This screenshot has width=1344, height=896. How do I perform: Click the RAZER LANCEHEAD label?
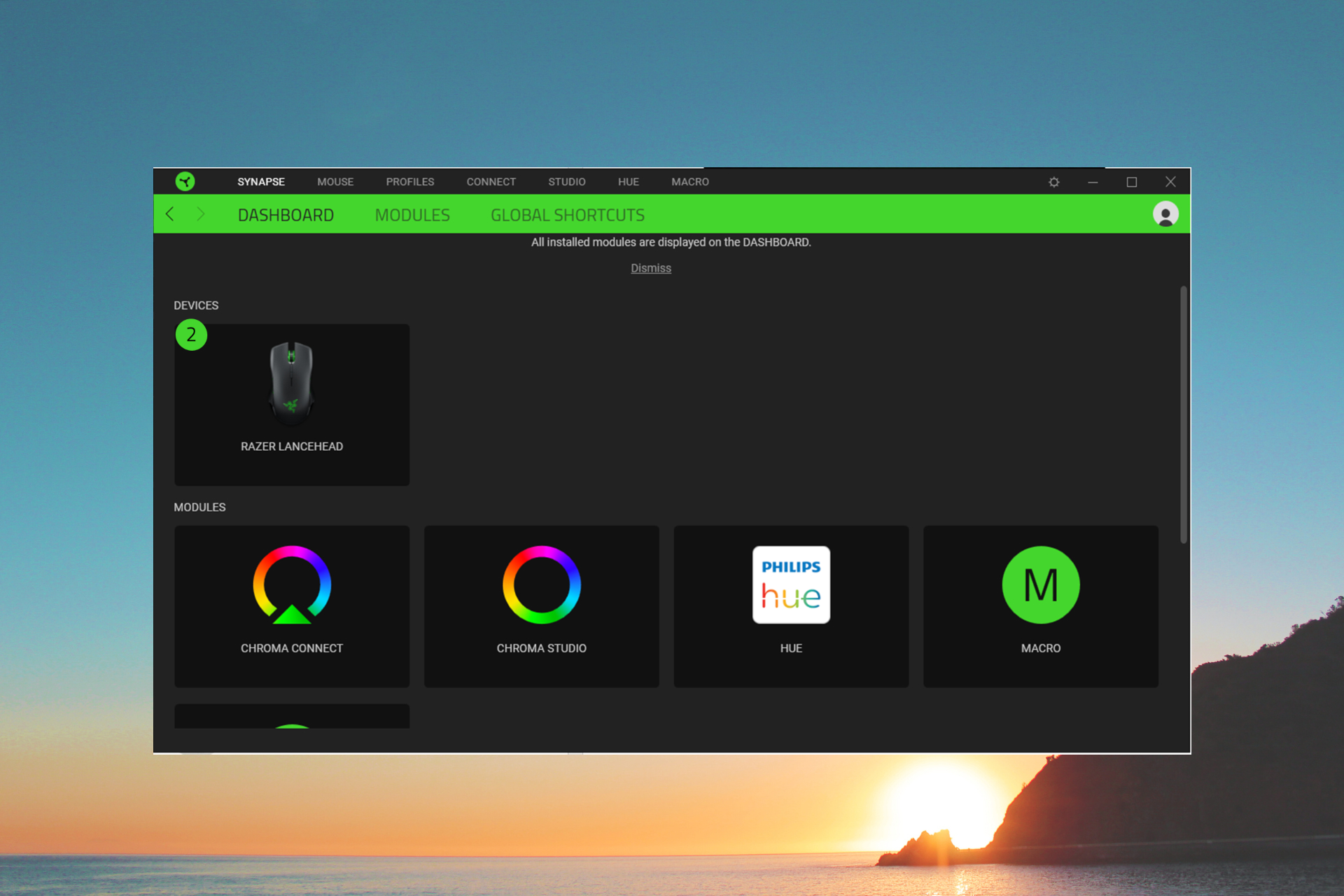tap(292, 447)
